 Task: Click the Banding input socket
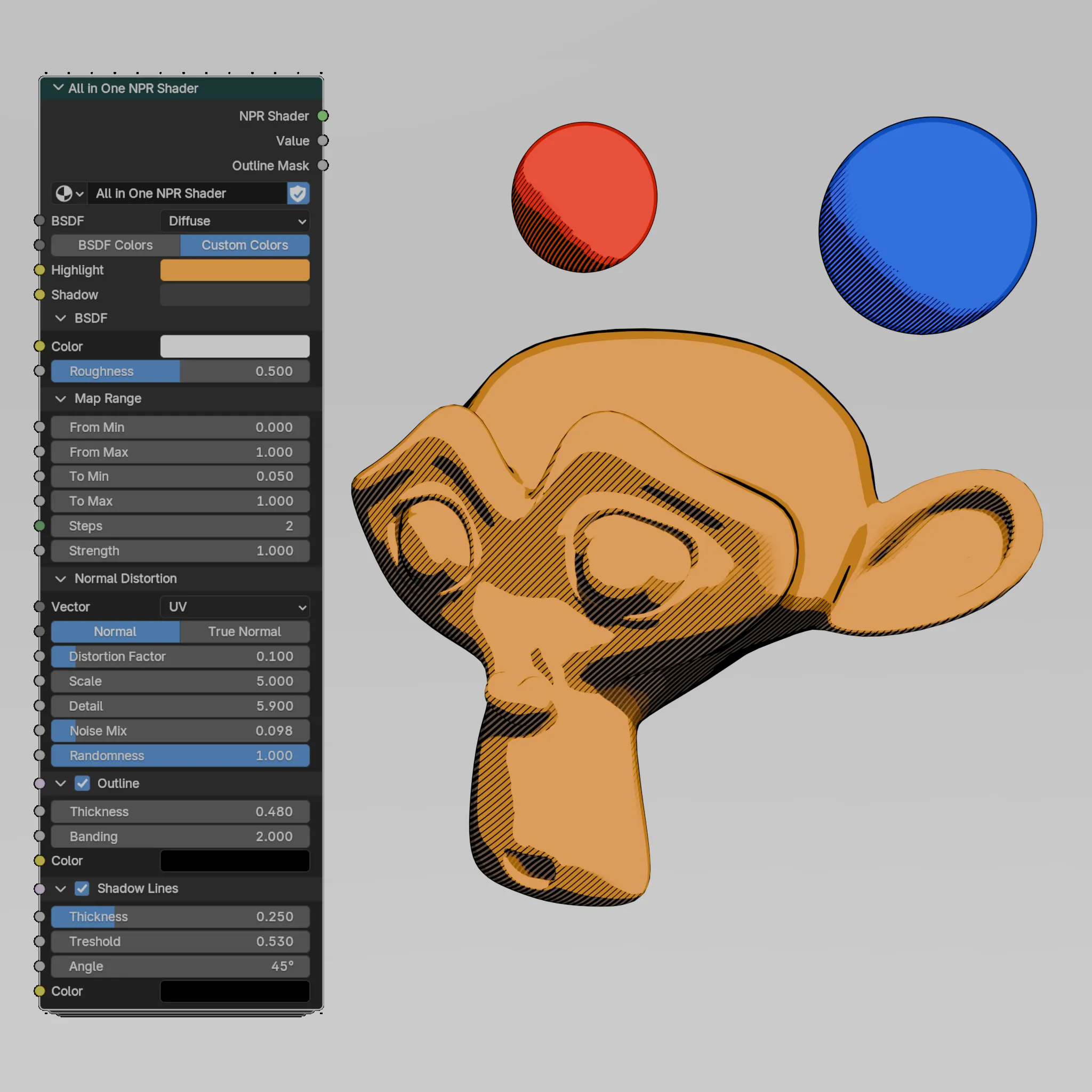click(x=39, y=837)
